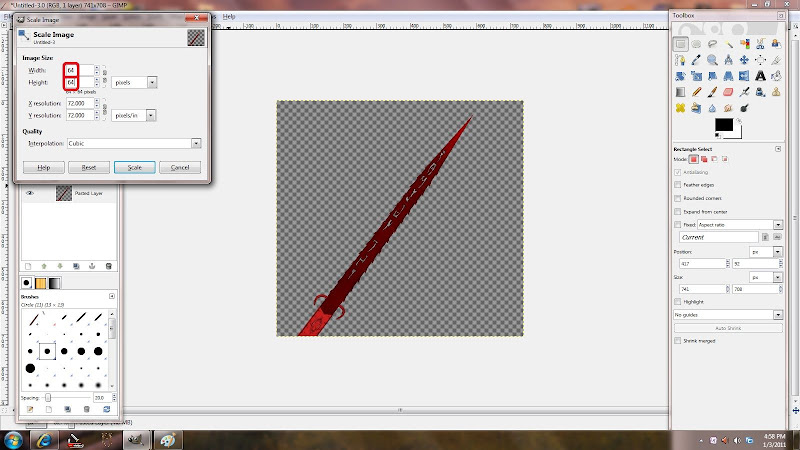Screen dimensions: 800x450
Task: Switch to the Patterns tab
Action: pos(40,283)
